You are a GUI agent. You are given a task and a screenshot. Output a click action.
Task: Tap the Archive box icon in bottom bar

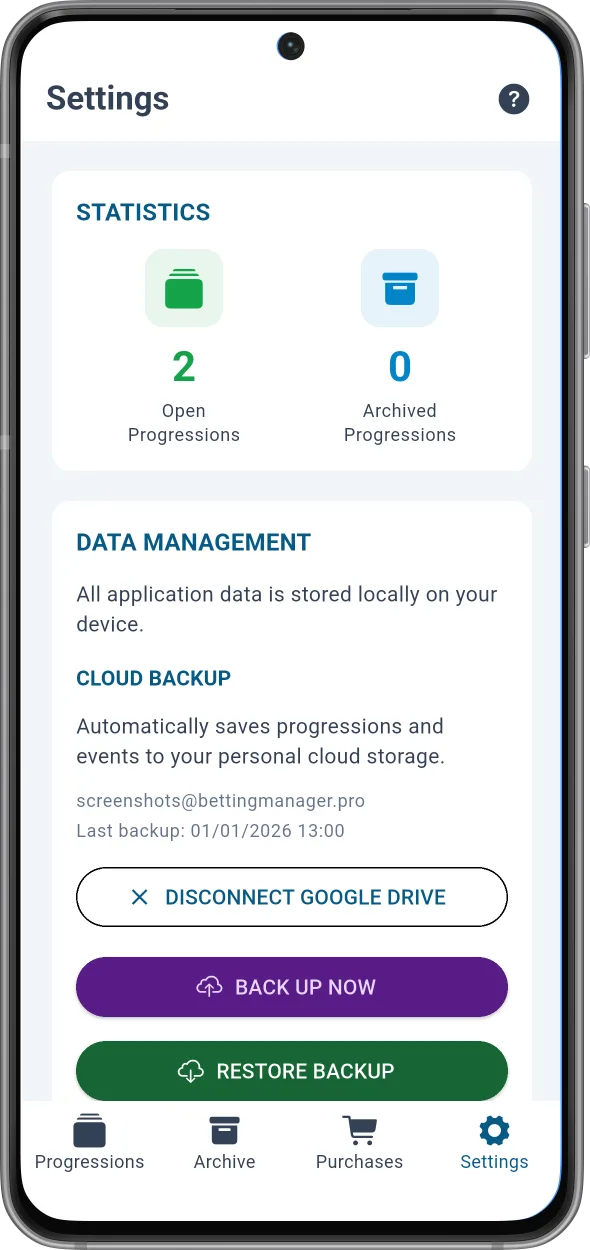coord(224,1131)
